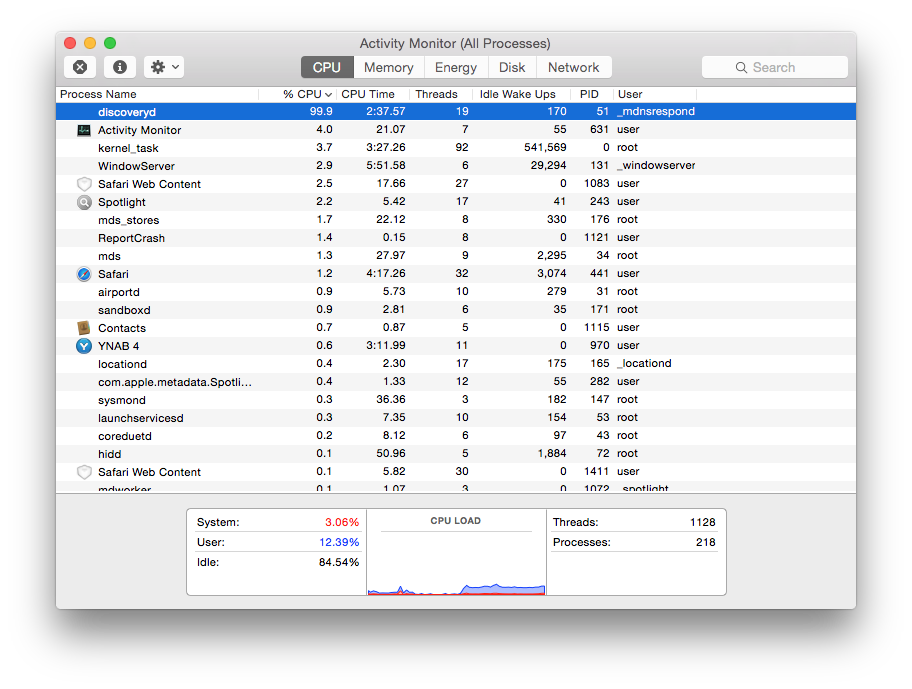Select the locationd process row
Screen dimensions: 912x689
coord(456,364)
